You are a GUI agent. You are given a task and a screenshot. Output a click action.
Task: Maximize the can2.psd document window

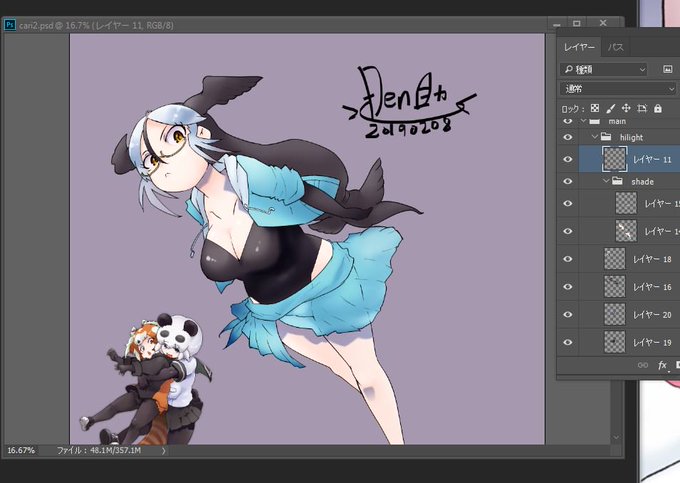577,23
